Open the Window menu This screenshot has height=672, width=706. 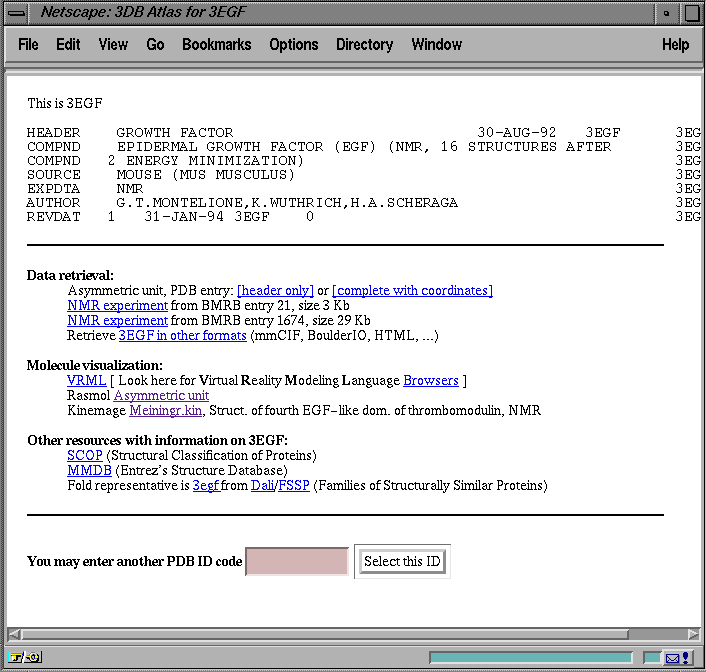click(436, 44)
